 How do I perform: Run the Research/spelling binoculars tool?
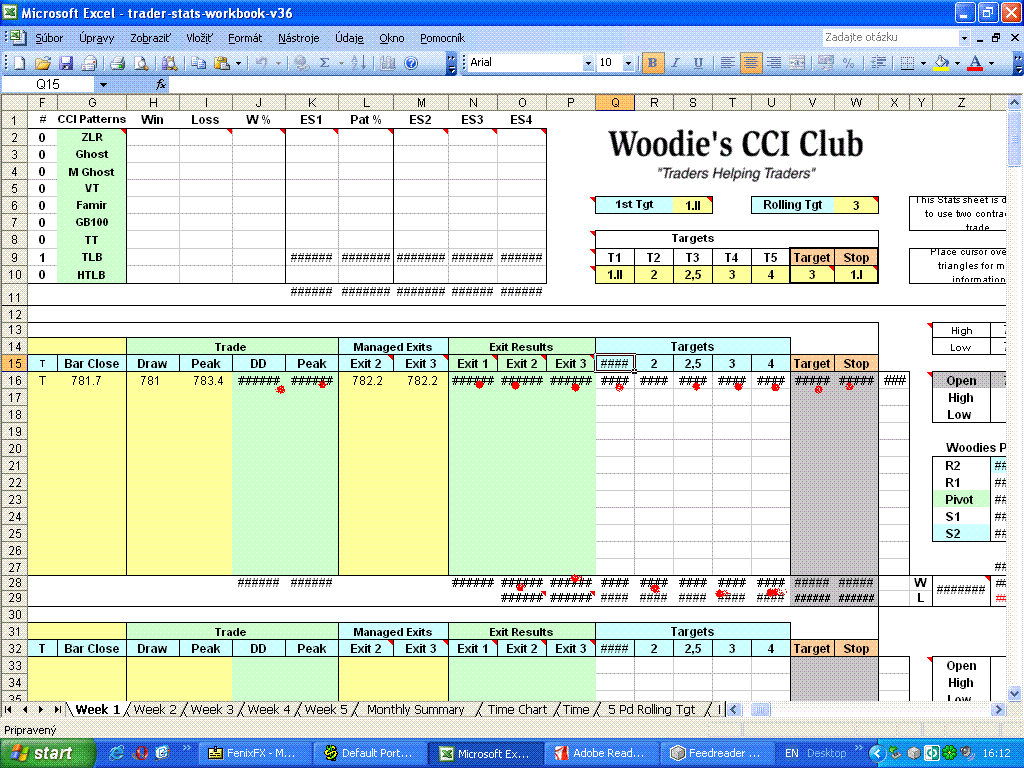pos(169,63)
